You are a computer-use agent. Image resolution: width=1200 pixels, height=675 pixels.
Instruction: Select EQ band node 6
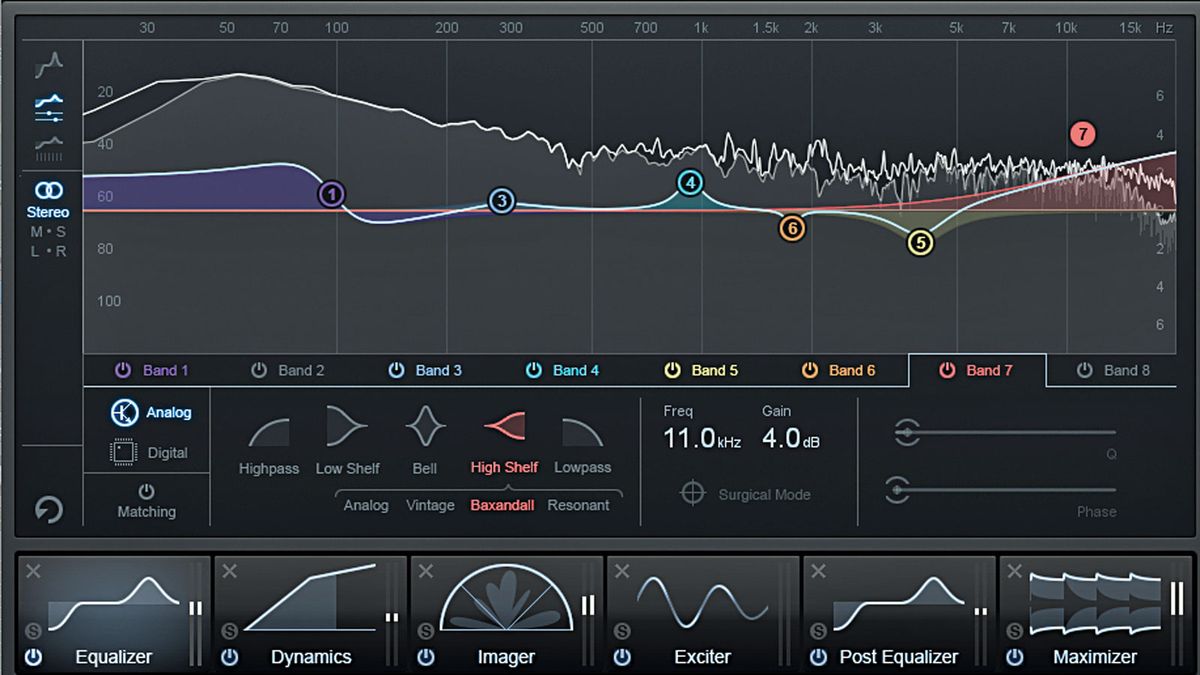(x=792, y=228)
